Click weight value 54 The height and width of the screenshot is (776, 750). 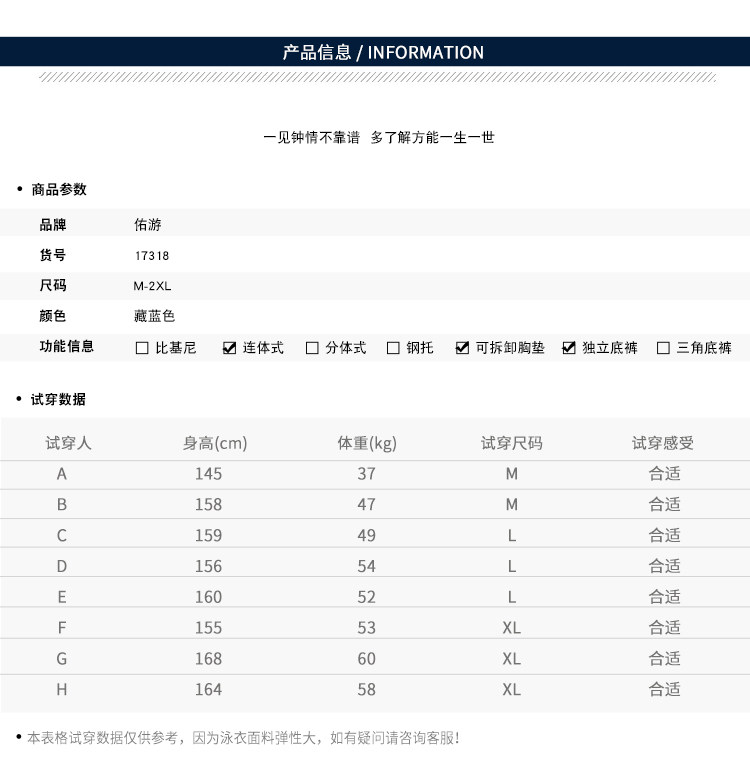[366, 566]
